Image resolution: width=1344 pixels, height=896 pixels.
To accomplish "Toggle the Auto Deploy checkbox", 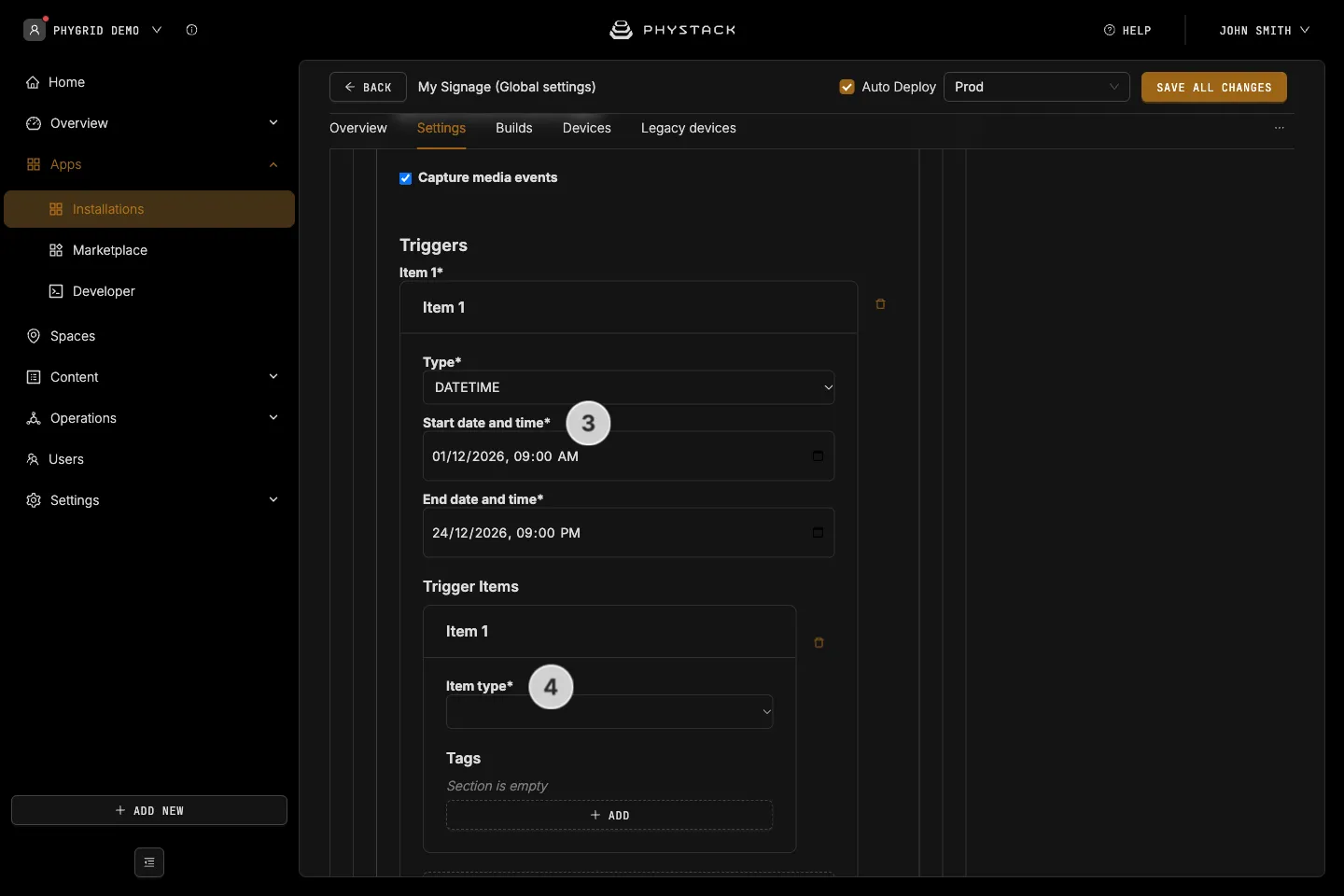I will pos(847,87).
